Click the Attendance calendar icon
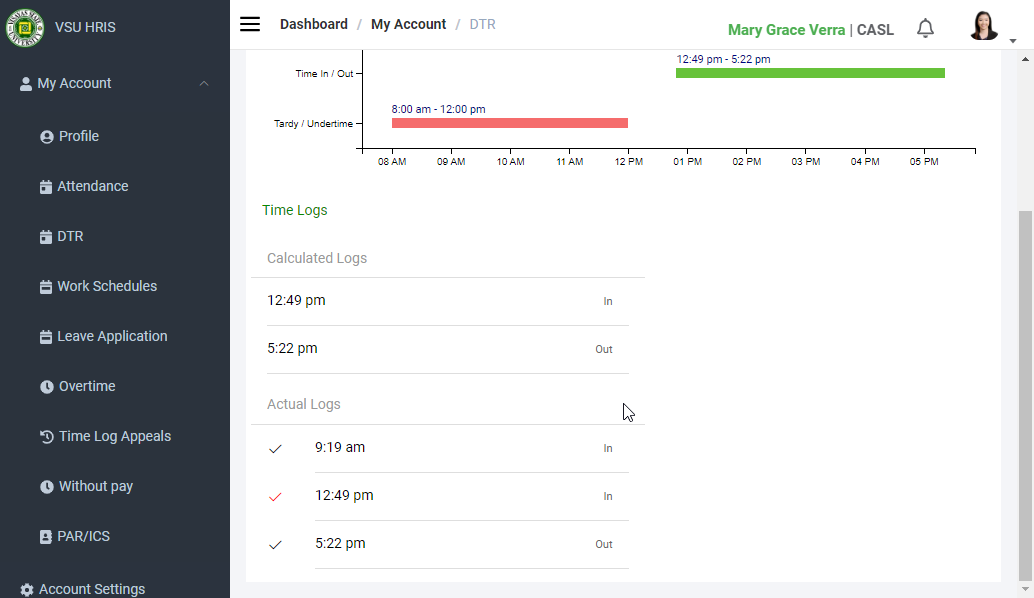 [x=45, y=187]
